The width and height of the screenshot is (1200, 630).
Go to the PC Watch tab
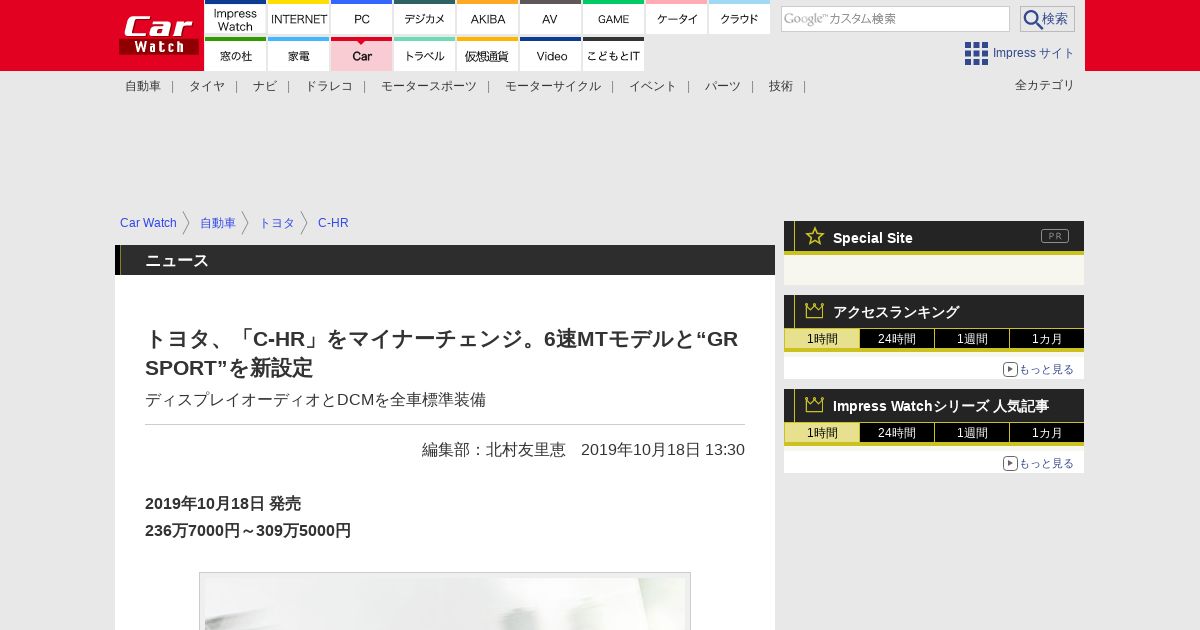(x=361, y=18)
